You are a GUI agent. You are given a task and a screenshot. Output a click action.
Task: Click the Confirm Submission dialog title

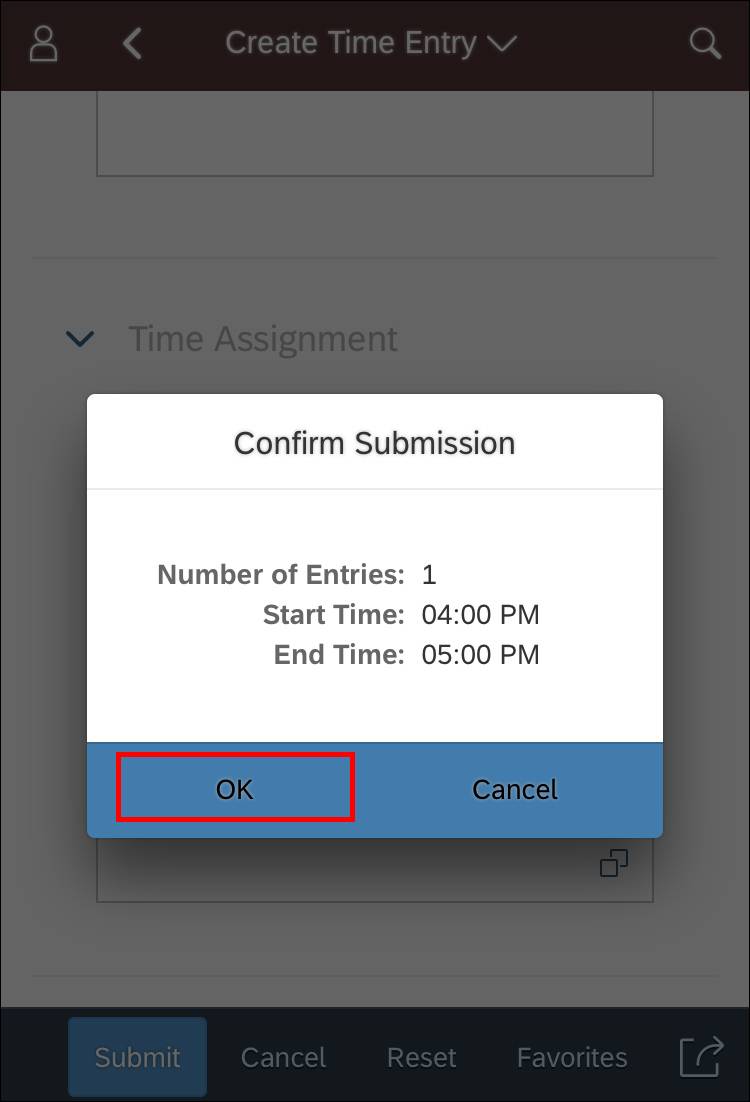(374, 443)
